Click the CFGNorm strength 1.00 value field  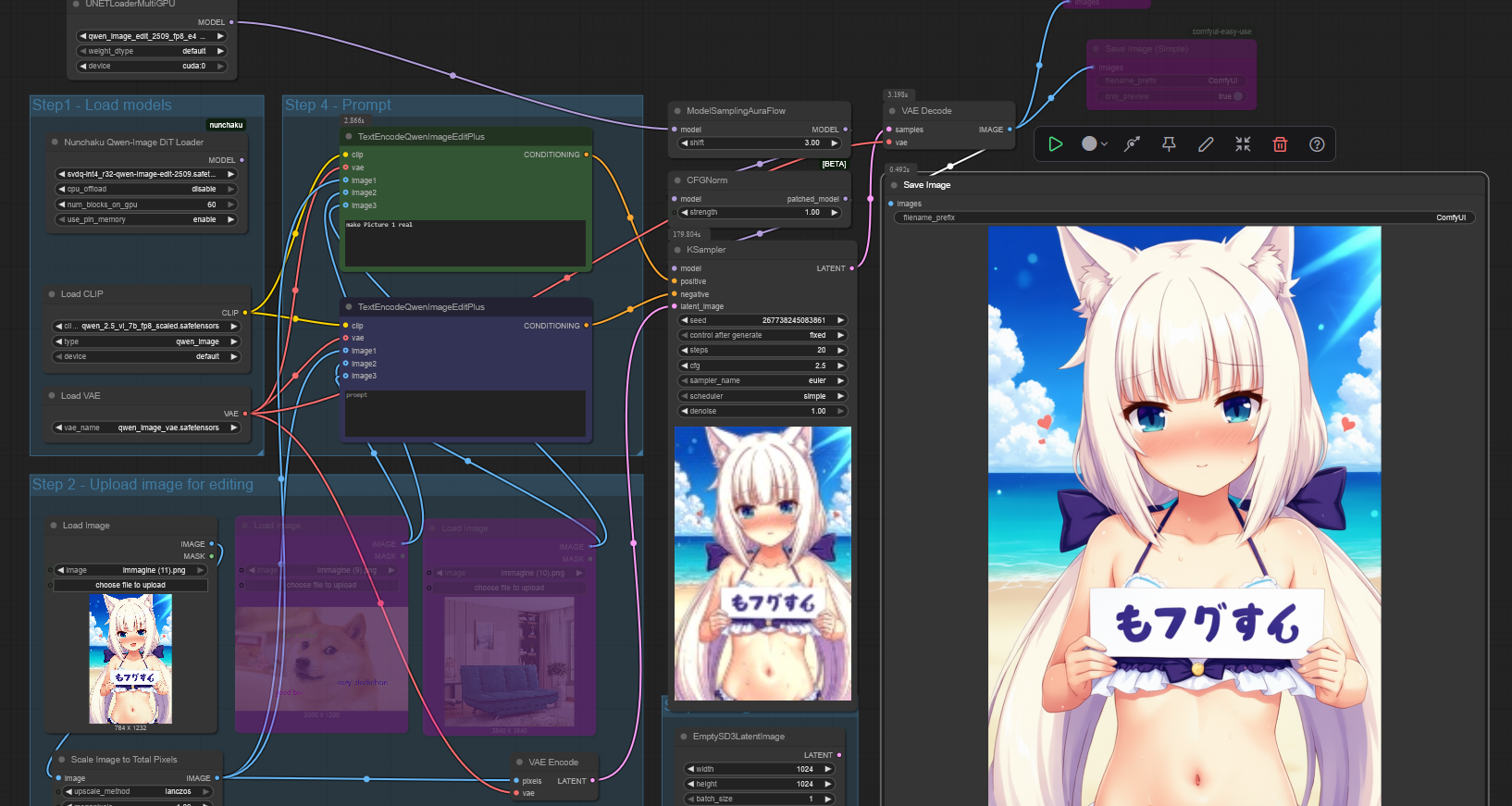pos(761,212)
